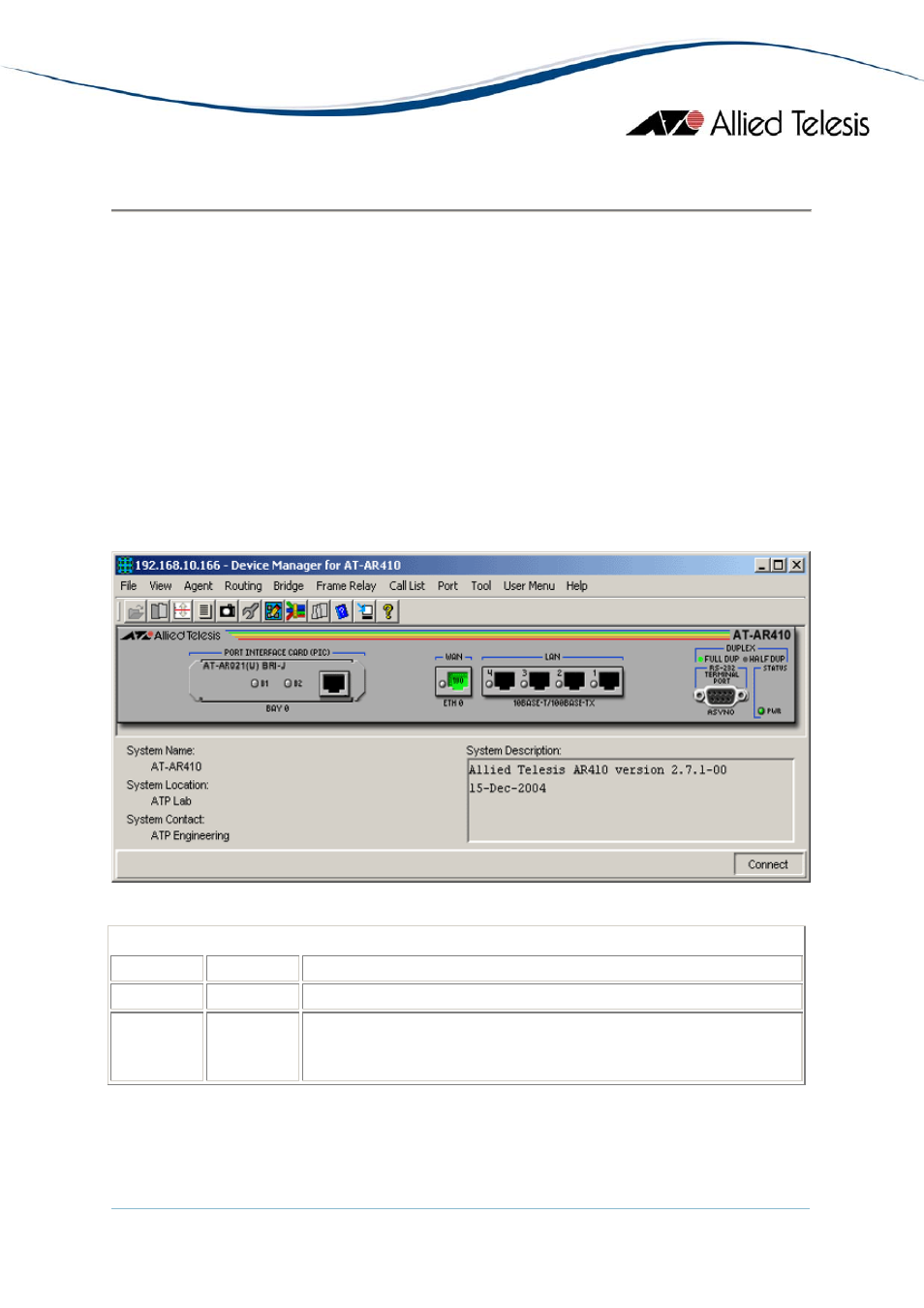Click the red line with arrows icon

click(x=182, y=611)
